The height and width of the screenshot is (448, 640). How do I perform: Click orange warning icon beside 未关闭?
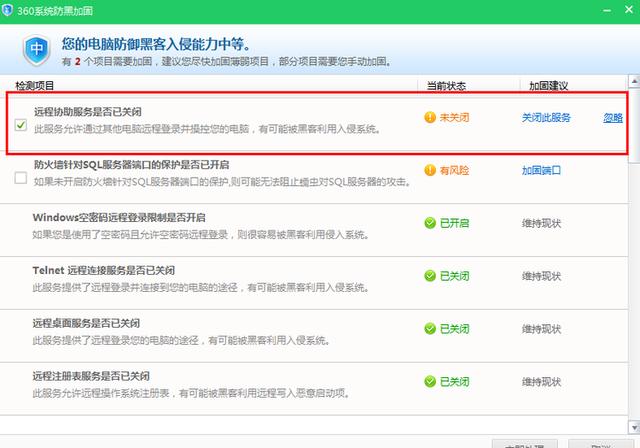[430, 118]
